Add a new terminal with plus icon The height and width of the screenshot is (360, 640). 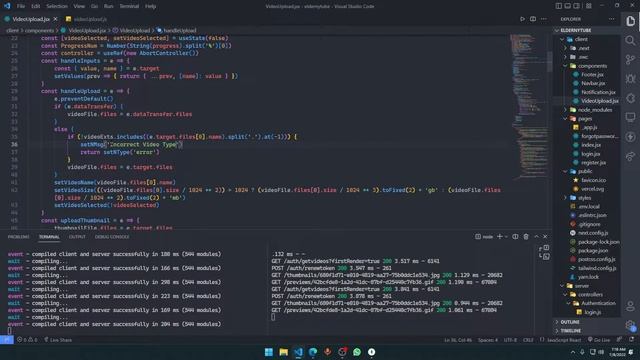coord(500,237)
